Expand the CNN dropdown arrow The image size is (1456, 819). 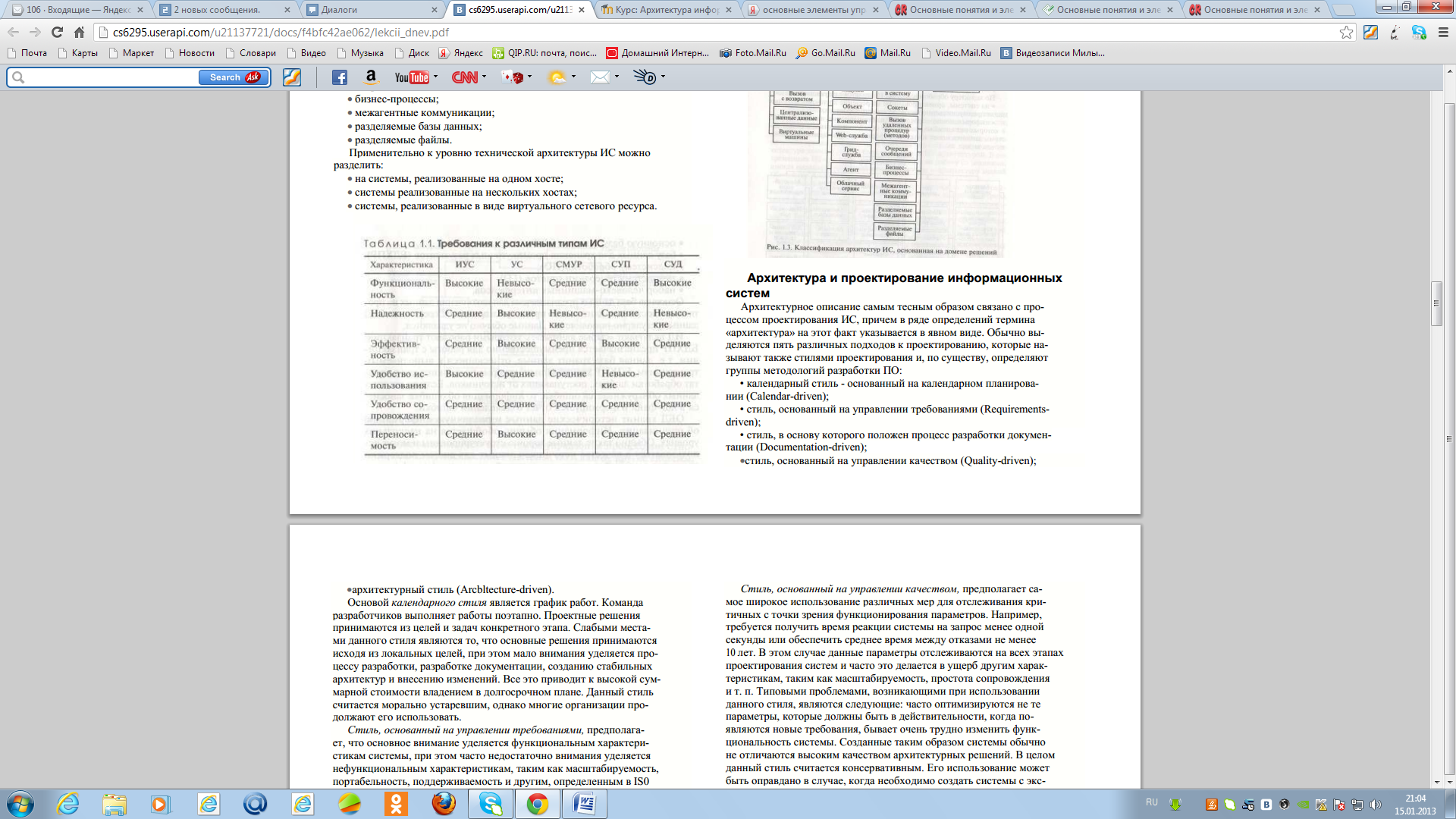pos(484,77)
